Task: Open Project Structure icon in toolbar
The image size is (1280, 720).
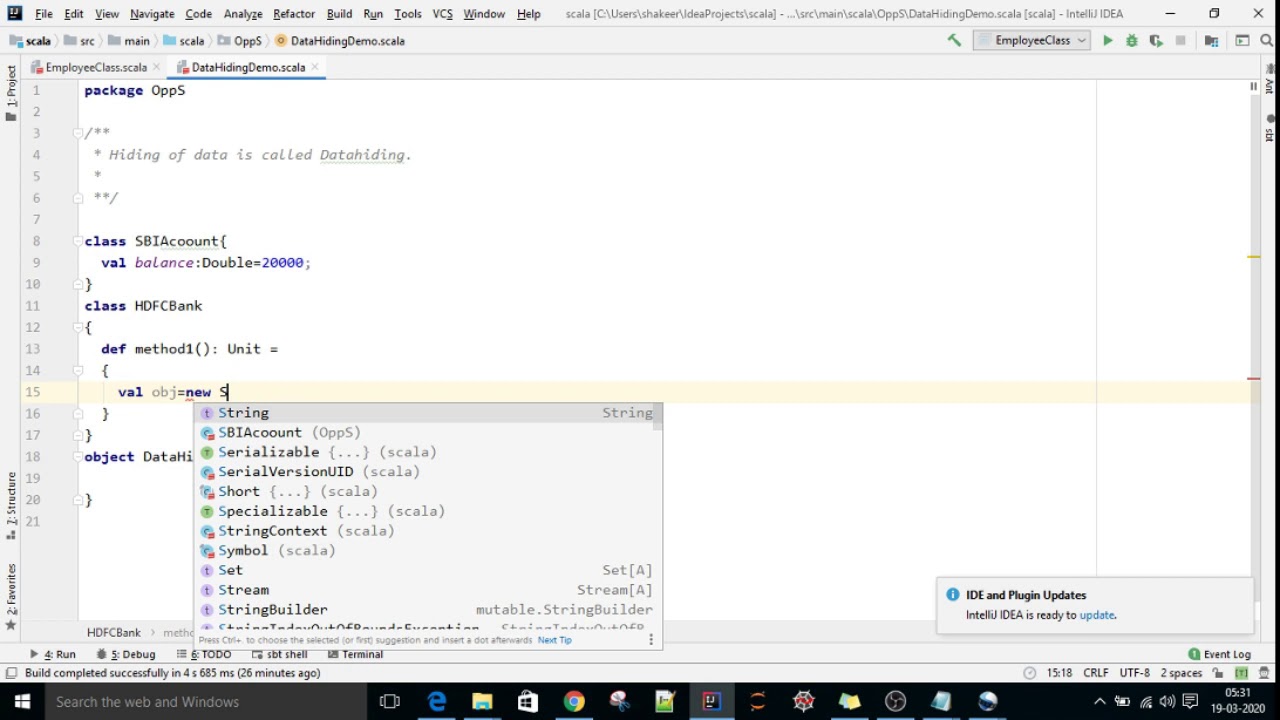Action: click(x=1212, y=41)
